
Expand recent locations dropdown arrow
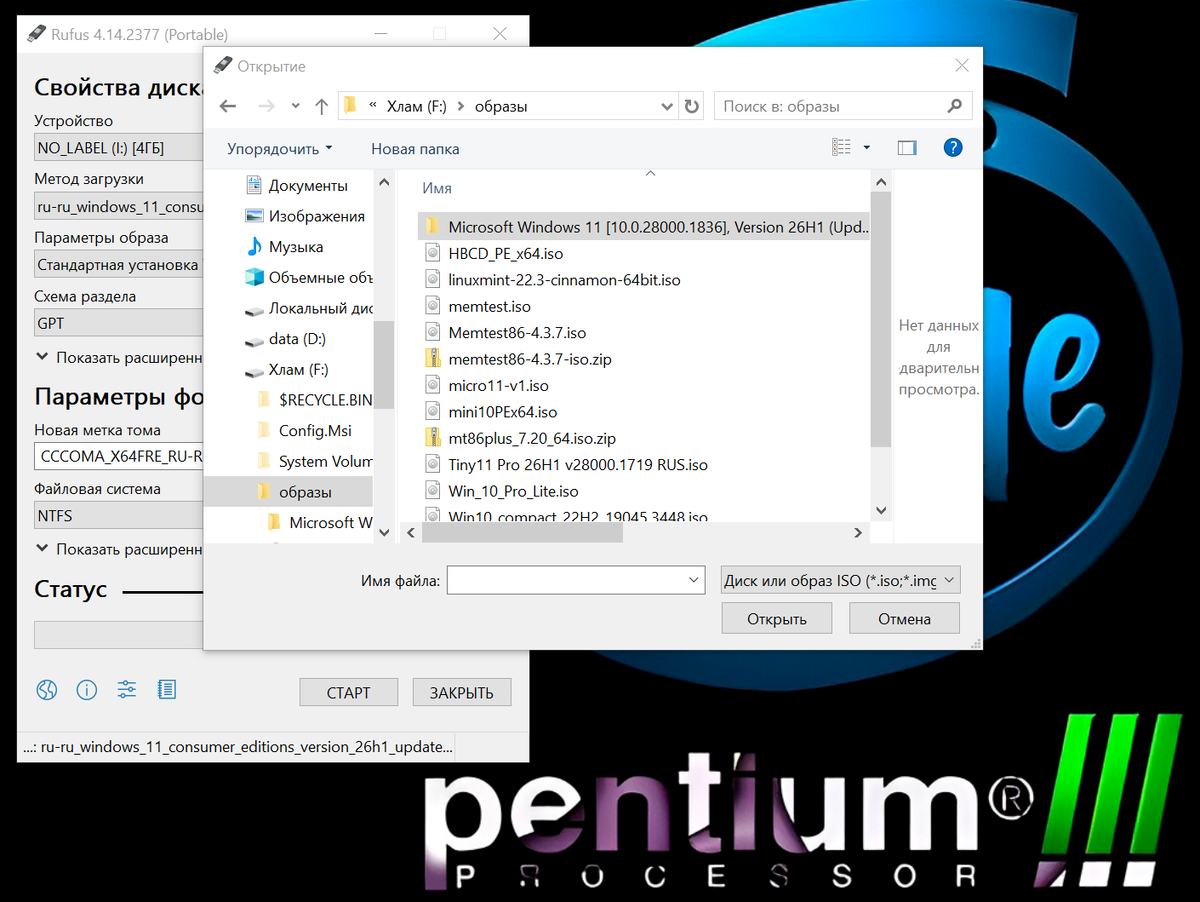[295, 106]
